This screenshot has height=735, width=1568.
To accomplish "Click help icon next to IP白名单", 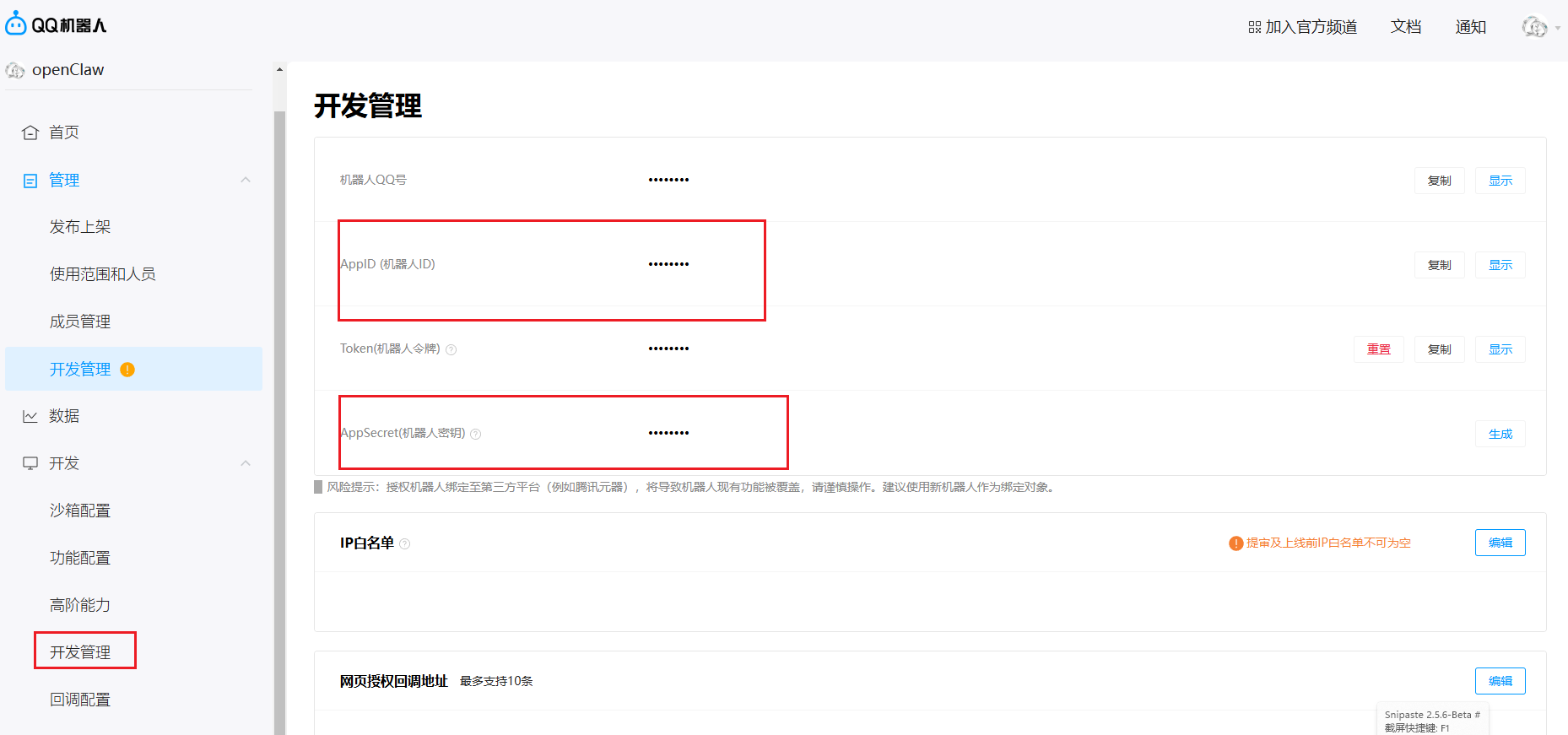I will [x=404, y=544].
